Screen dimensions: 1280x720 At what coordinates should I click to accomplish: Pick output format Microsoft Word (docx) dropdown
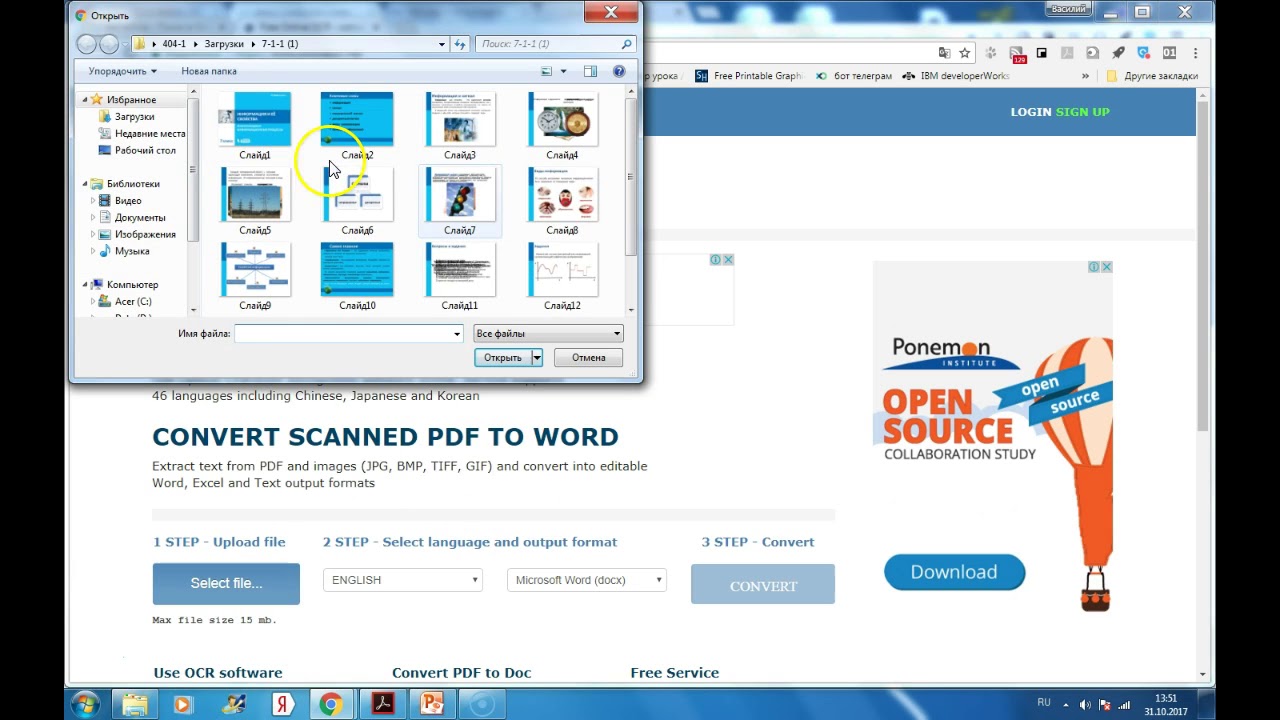pos(587,580)
